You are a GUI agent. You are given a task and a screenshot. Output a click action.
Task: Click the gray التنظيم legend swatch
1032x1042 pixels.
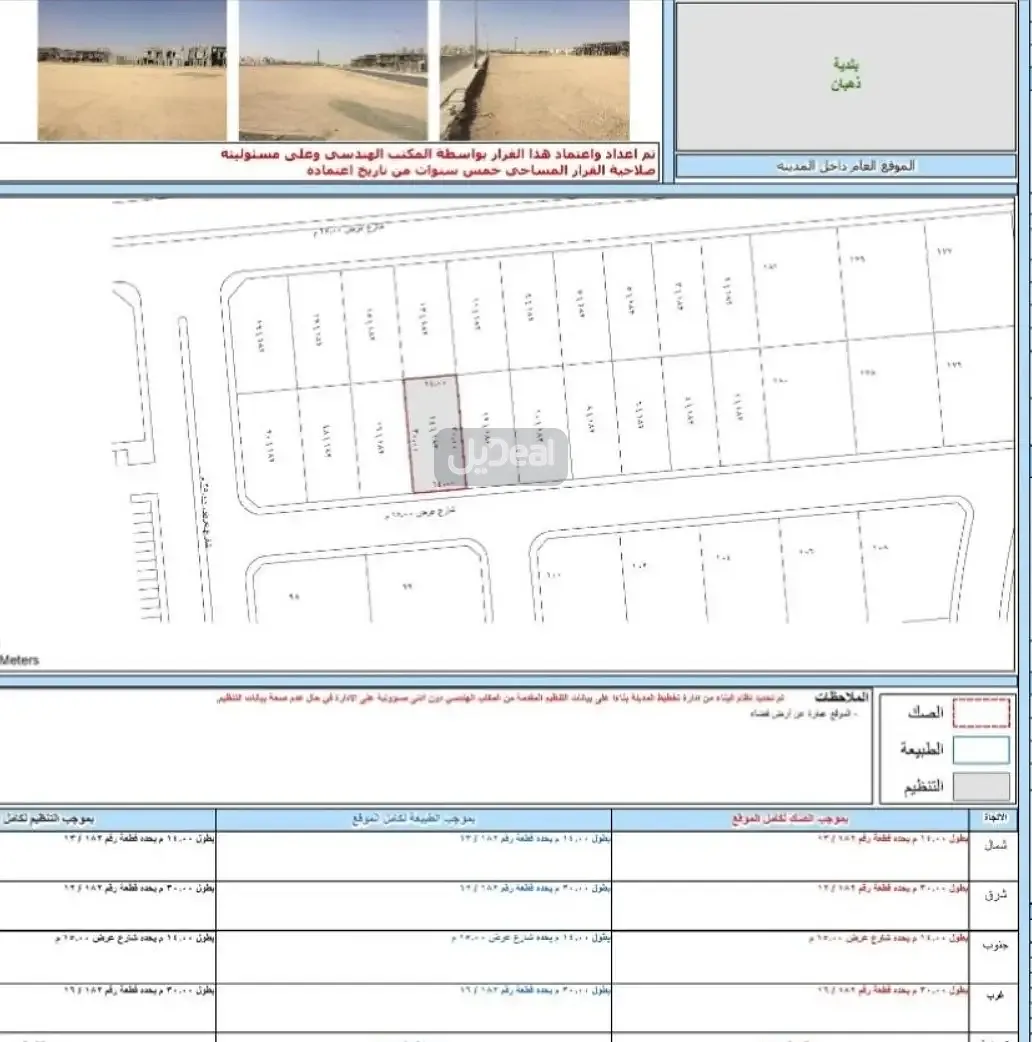[x=980, y=787]
